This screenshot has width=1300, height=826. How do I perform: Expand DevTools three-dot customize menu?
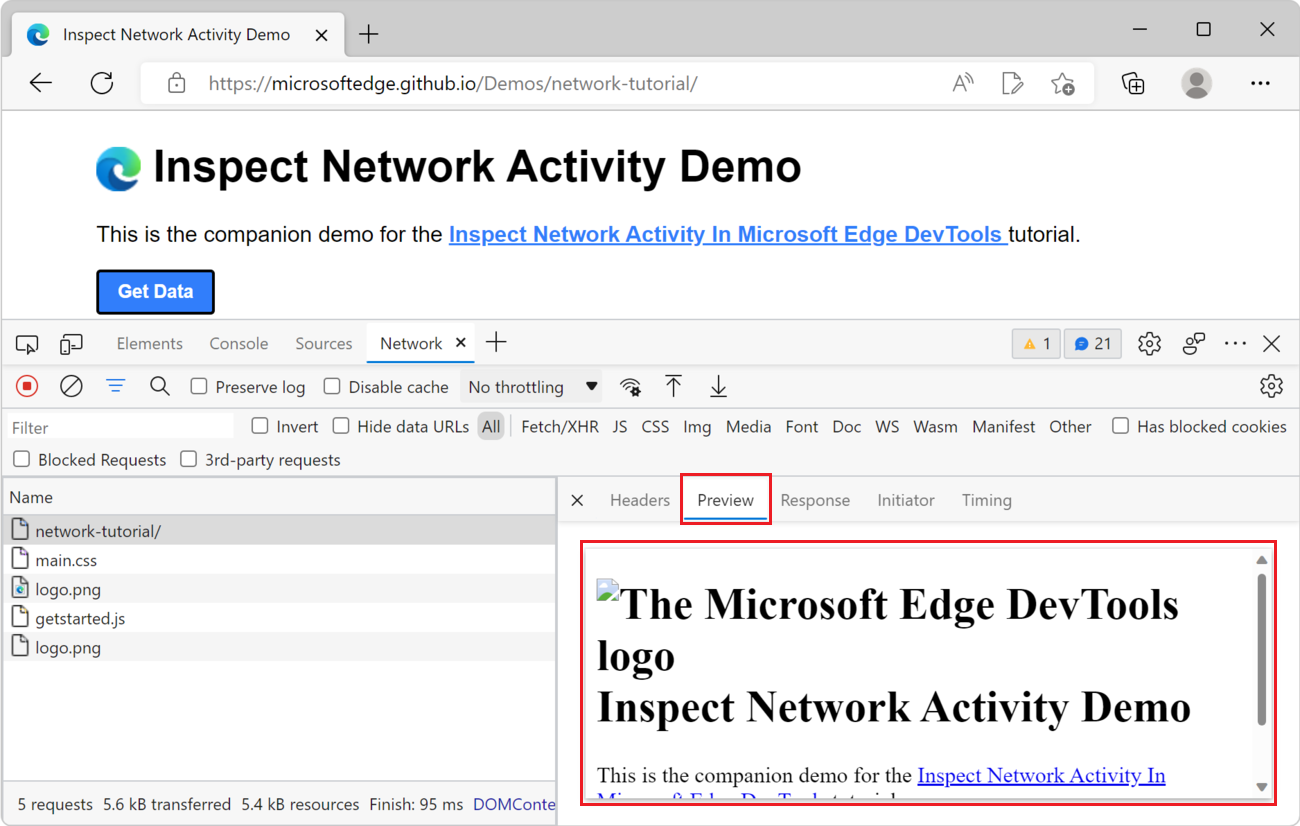(x=1235, y=344)
